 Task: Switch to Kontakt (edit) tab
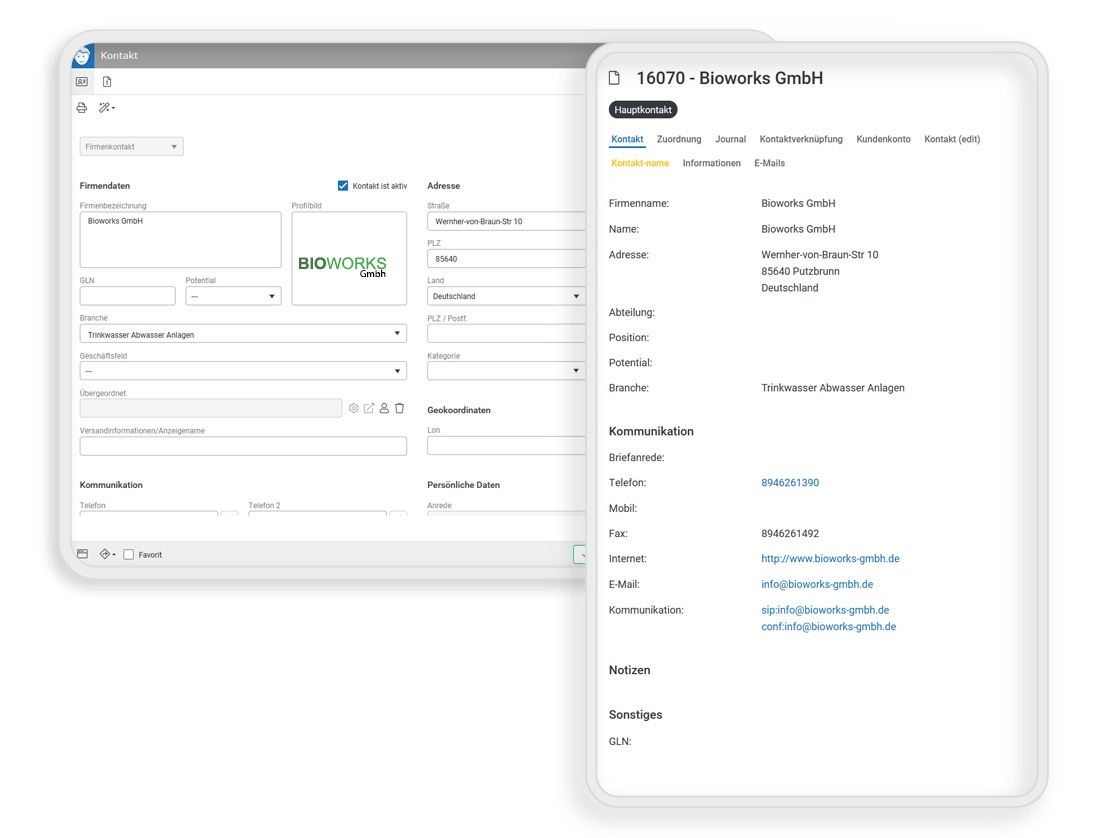click(x=952, y=139)
